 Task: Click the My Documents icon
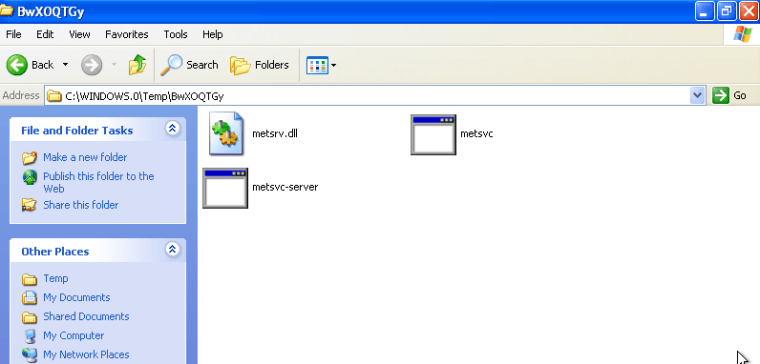(30, 297)
